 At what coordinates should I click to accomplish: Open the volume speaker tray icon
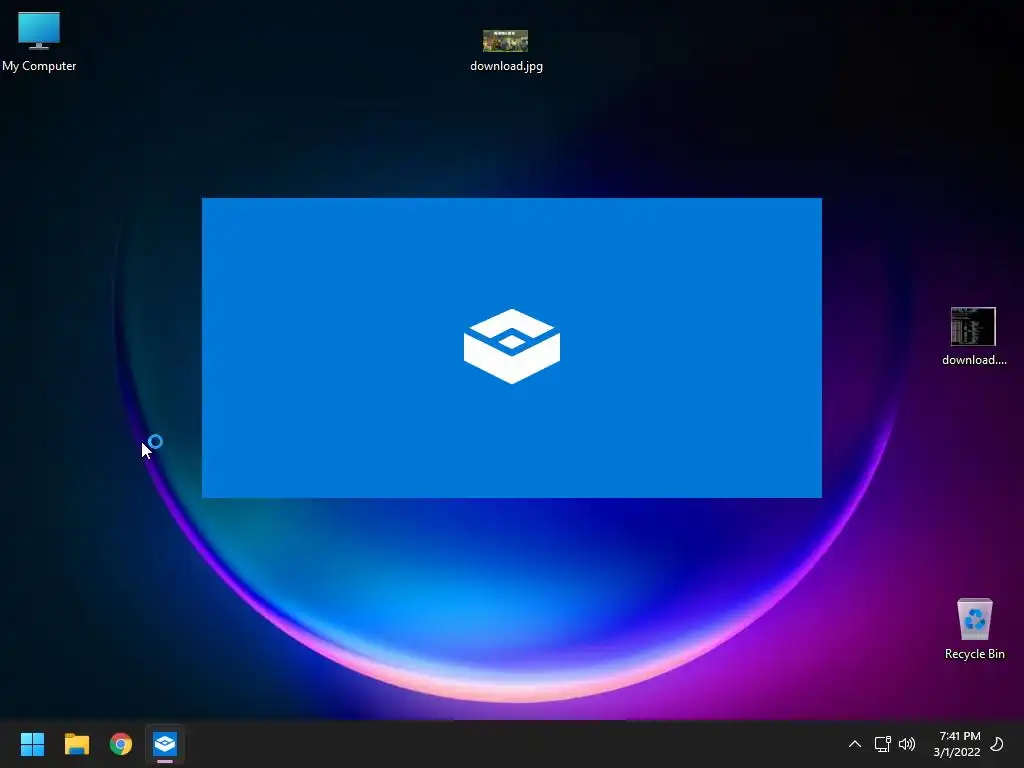pos(907,744)
